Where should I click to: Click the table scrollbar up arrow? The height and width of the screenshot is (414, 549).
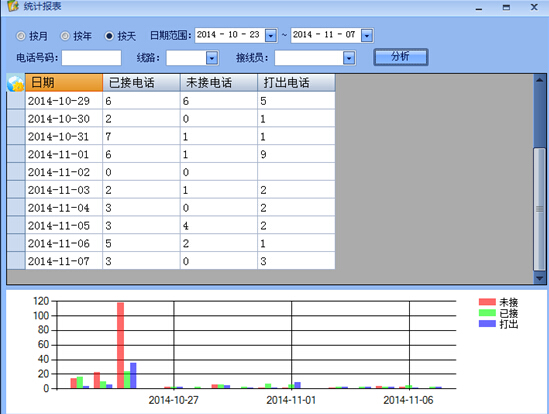(540, 80)
